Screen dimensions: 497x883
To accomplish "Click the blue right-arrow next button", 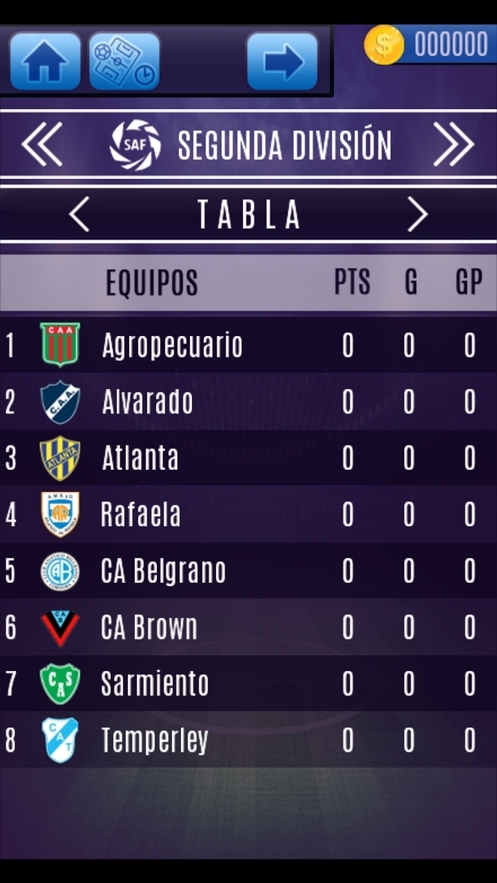I will point(282,61).
